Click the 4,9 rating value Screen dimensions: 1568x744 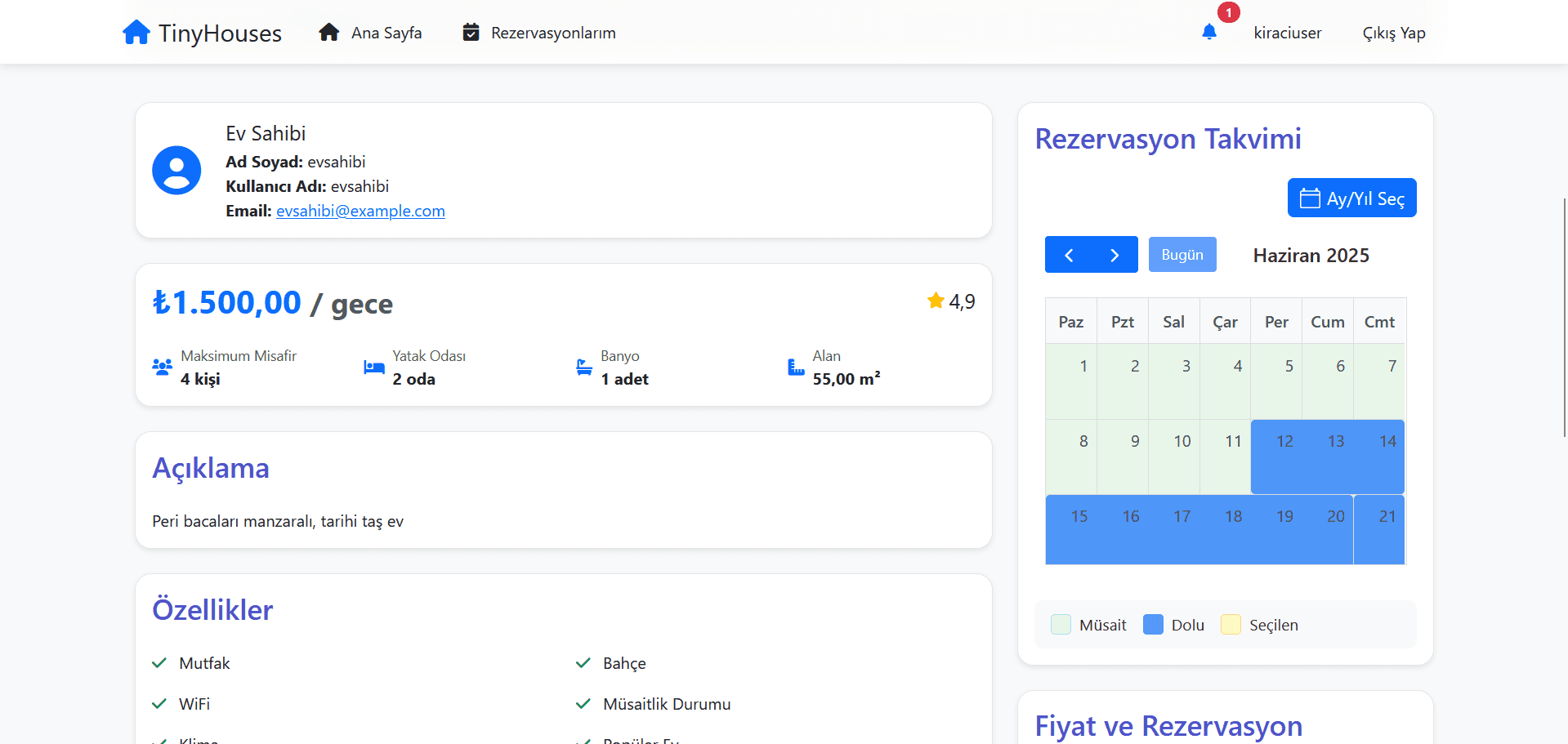[x=962, y=301]
